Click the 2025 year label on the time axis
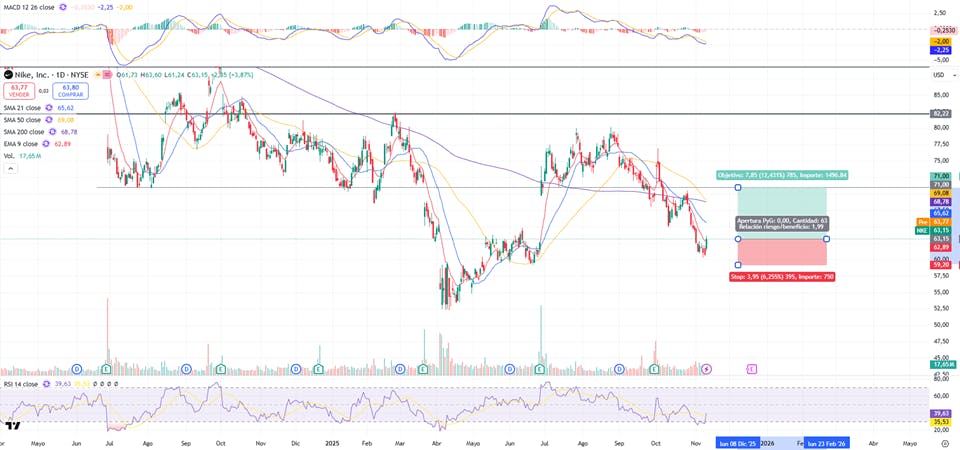Screen dimensions: 960x450 [334, 443]
